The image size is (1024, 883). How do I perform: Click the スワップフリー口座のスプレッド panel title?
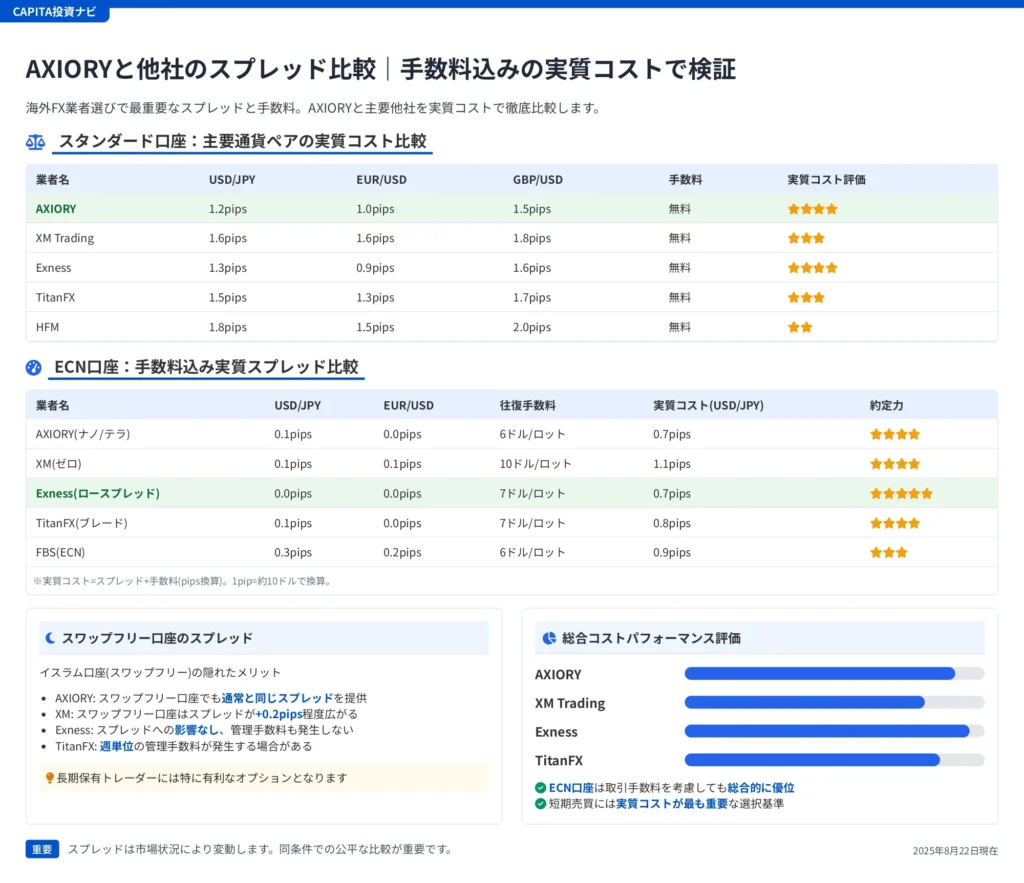pos(157,638)
